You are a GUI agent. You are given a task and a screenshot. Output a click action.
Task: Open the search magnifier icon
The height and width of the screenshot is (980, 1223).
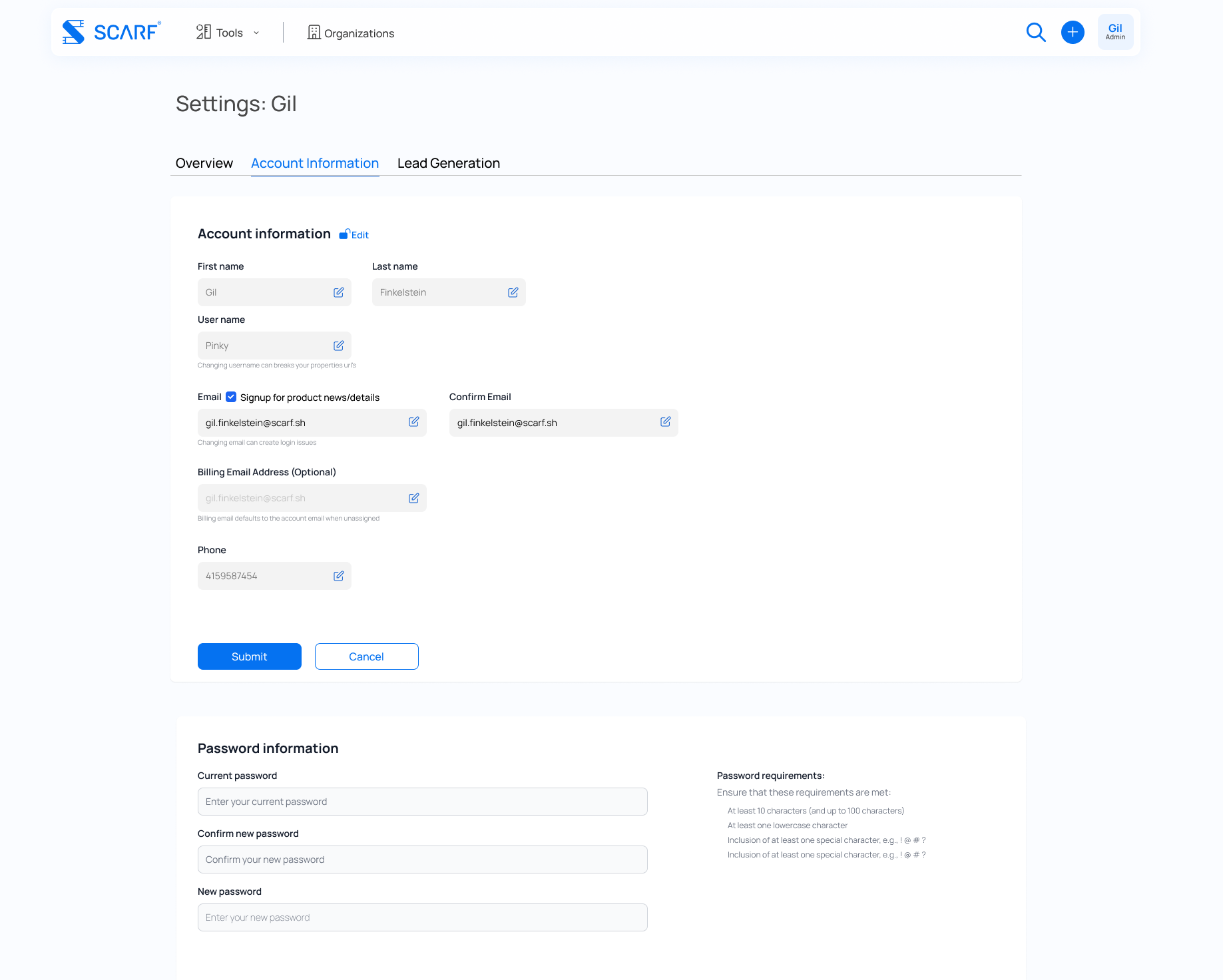click(1035, 32)
